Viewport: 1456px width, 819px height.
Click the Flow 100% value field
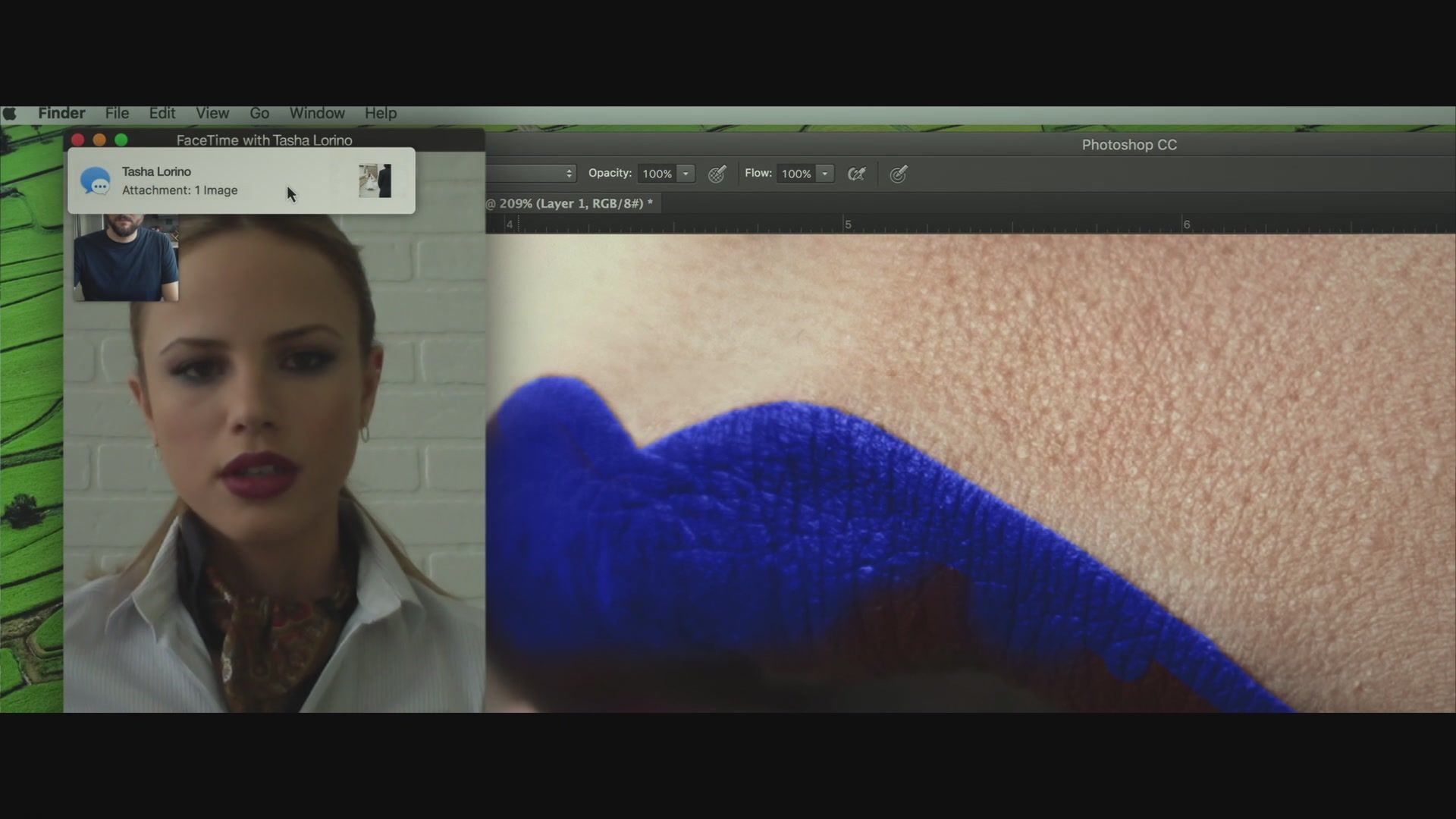pos(796,174)
